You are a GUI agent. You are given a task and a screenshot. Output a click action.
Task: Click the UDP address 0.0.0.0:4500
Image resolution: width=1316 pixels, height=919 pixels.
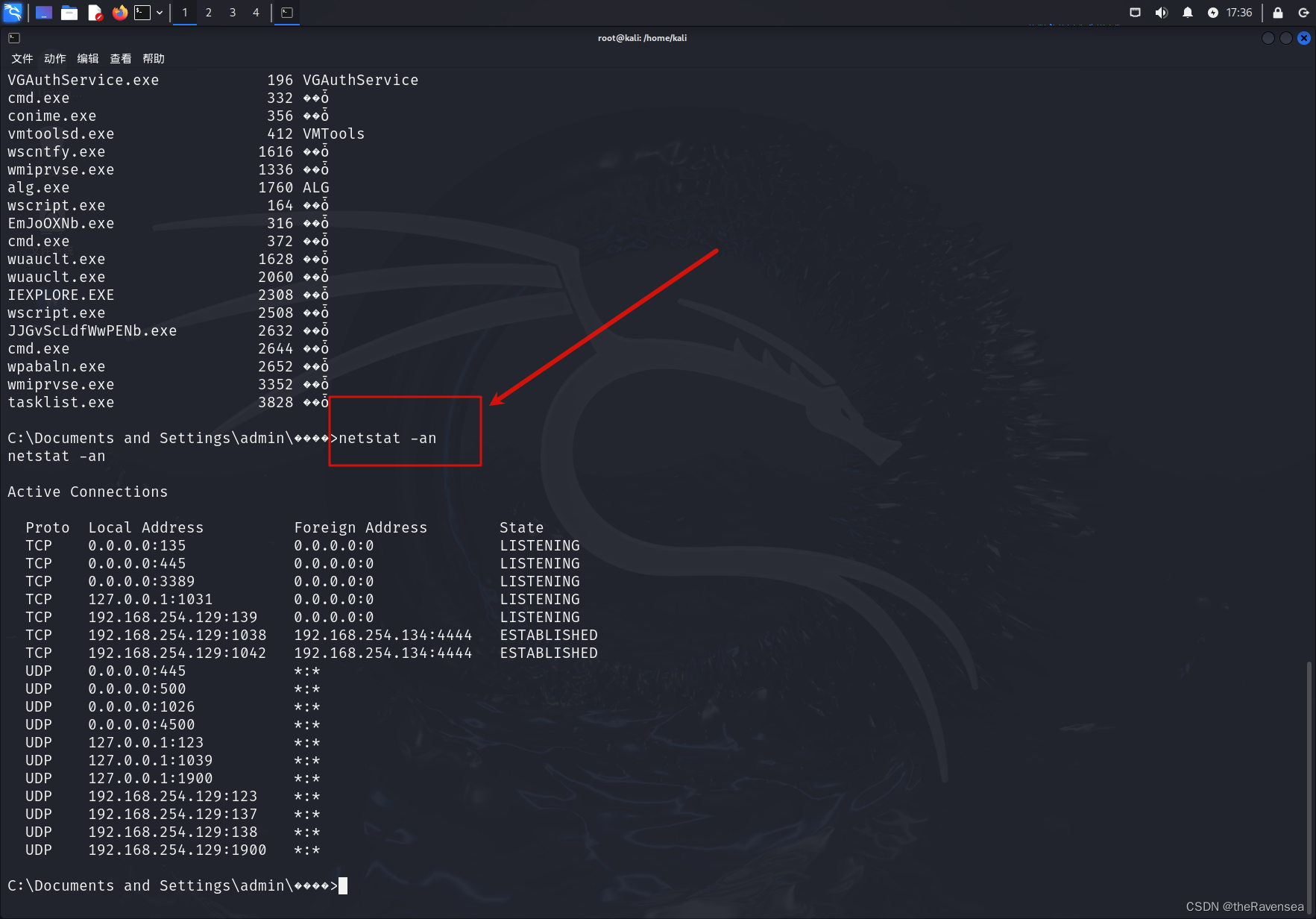coord(142,724)
